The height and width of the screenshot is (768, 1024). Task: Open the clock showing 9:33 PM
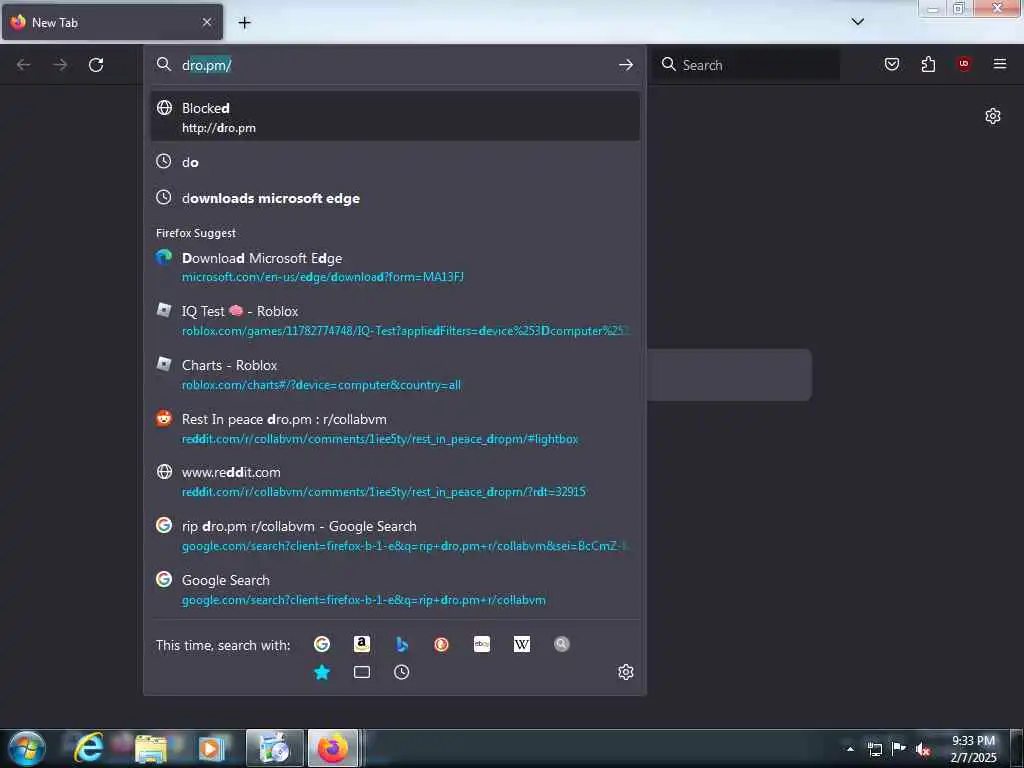(973, 749)
